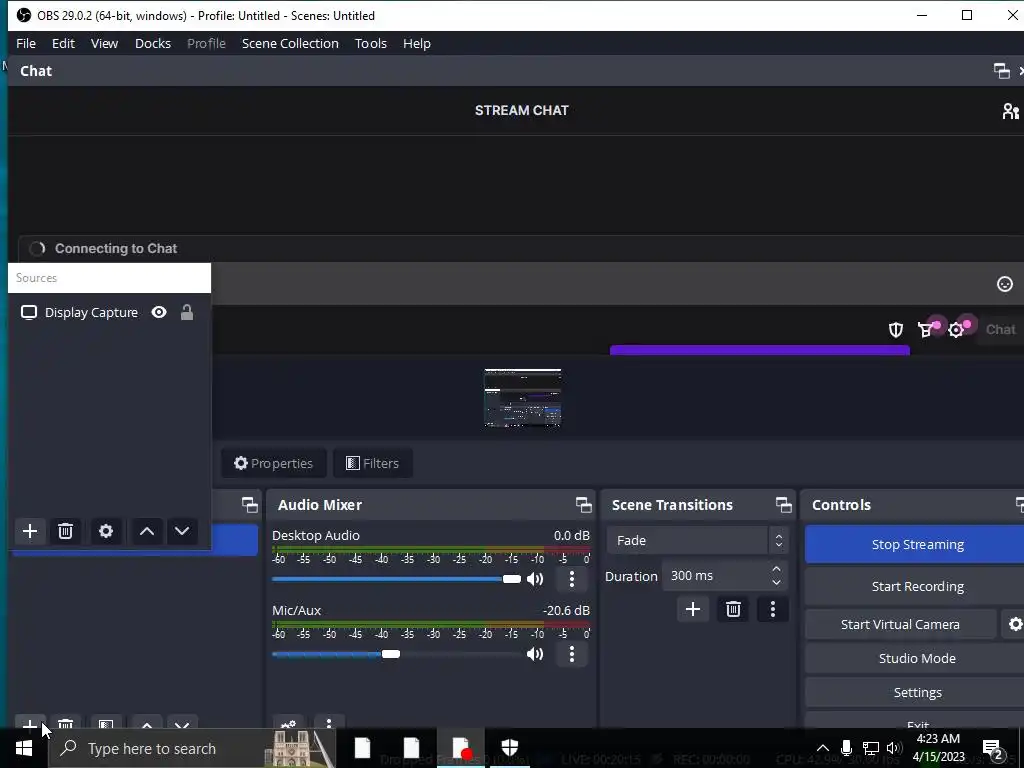Toggle visibility of Display Capture source
This screenshot has height=768, width=1024.
click(x=159, y=312)
